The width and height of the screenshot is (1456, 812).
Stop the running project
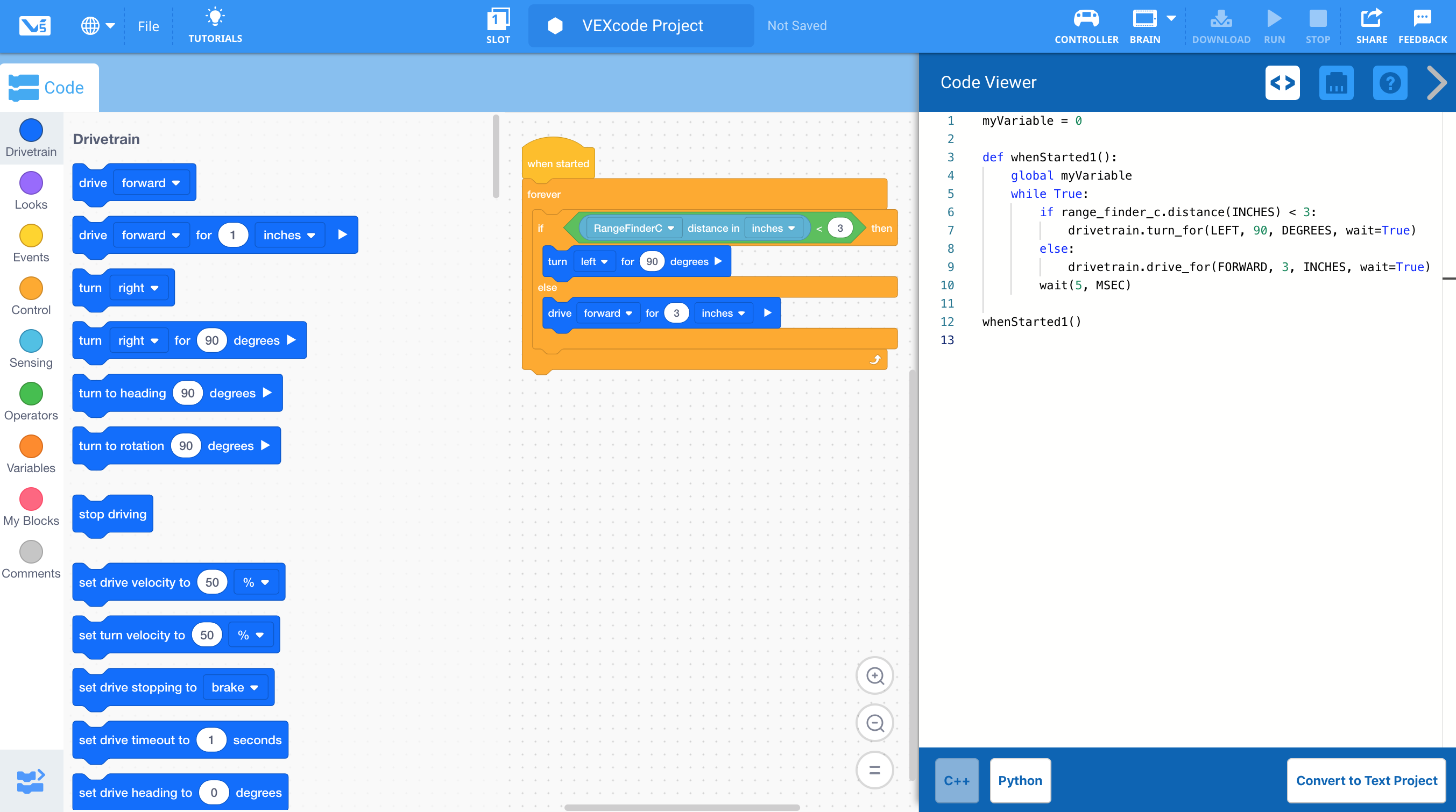(1318, 25)
